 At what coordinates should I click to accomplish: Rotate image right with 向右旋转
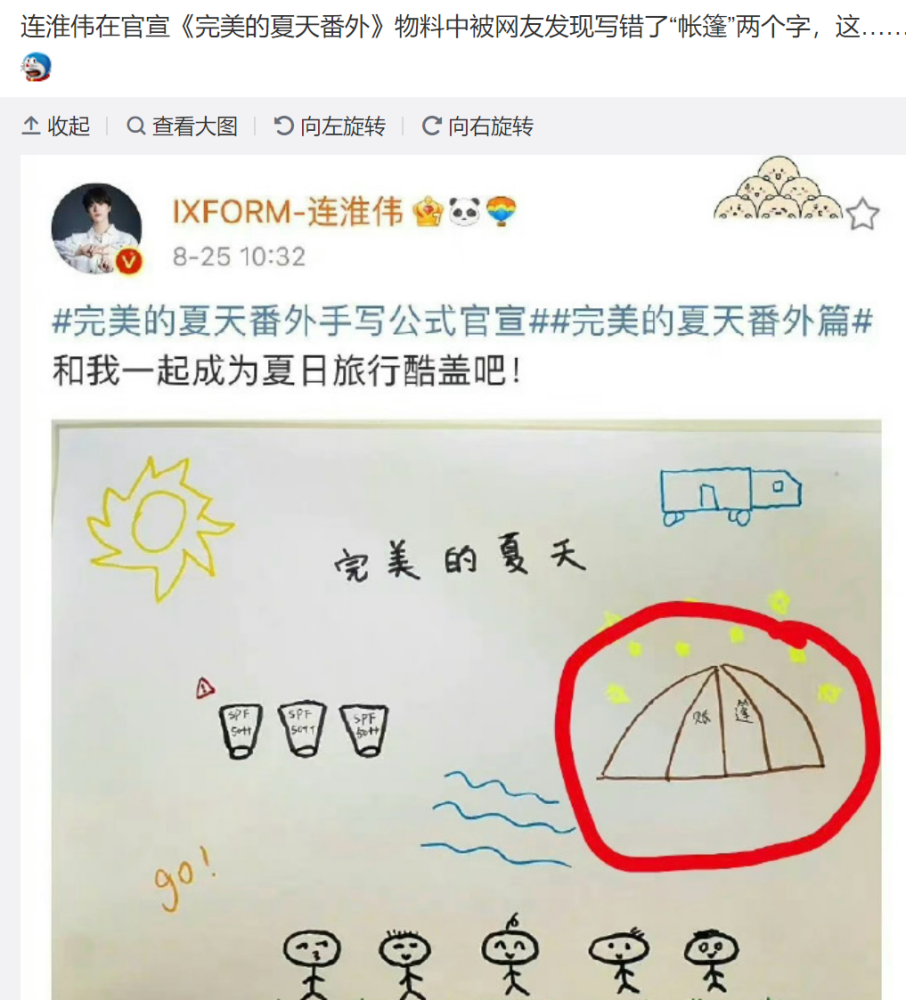478,126
